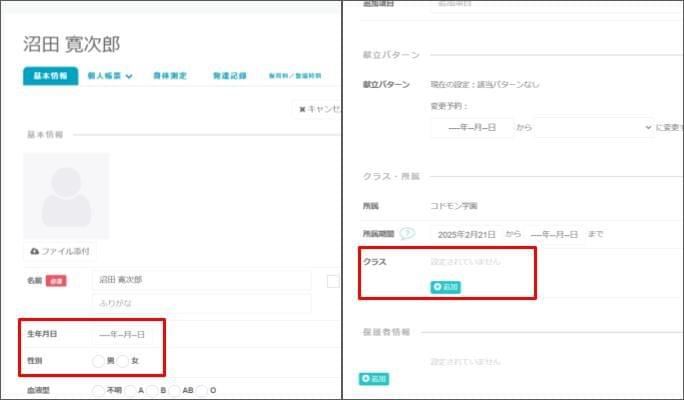The image size is (684, 400).
Task: Click the profile photo placeholder avatar
Action: click(x=66, y=196)
